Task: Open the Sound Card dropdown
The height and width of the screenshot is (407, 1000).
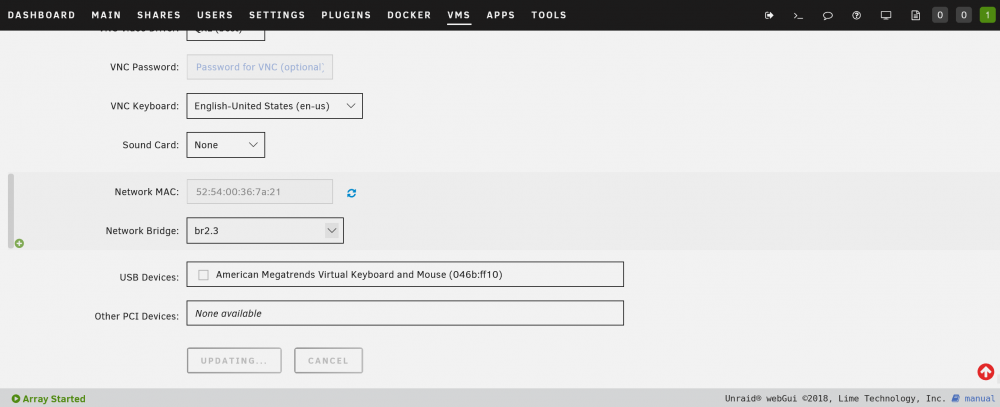Action: pyautogui.click(x=225, y=145)
